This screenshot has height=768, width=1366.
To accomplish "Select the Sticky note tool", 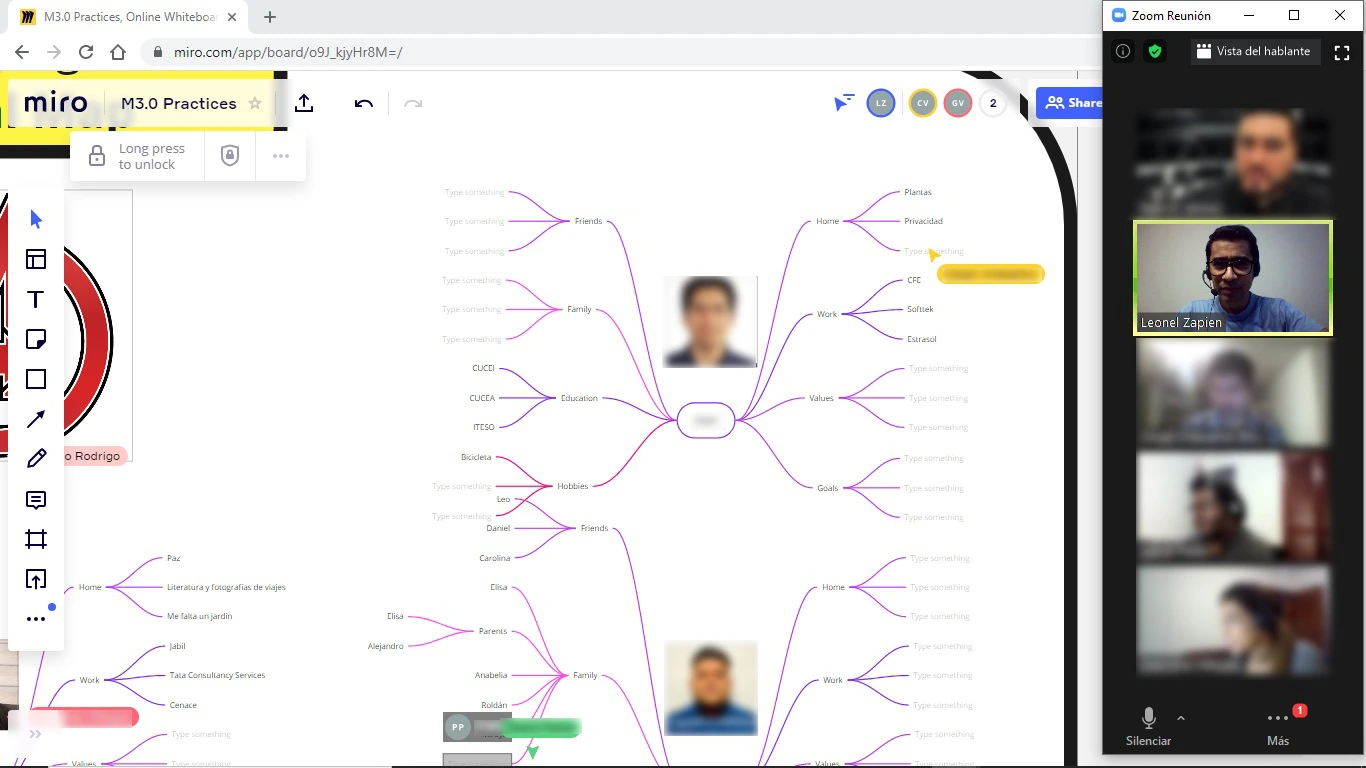I will click(35, 339).
